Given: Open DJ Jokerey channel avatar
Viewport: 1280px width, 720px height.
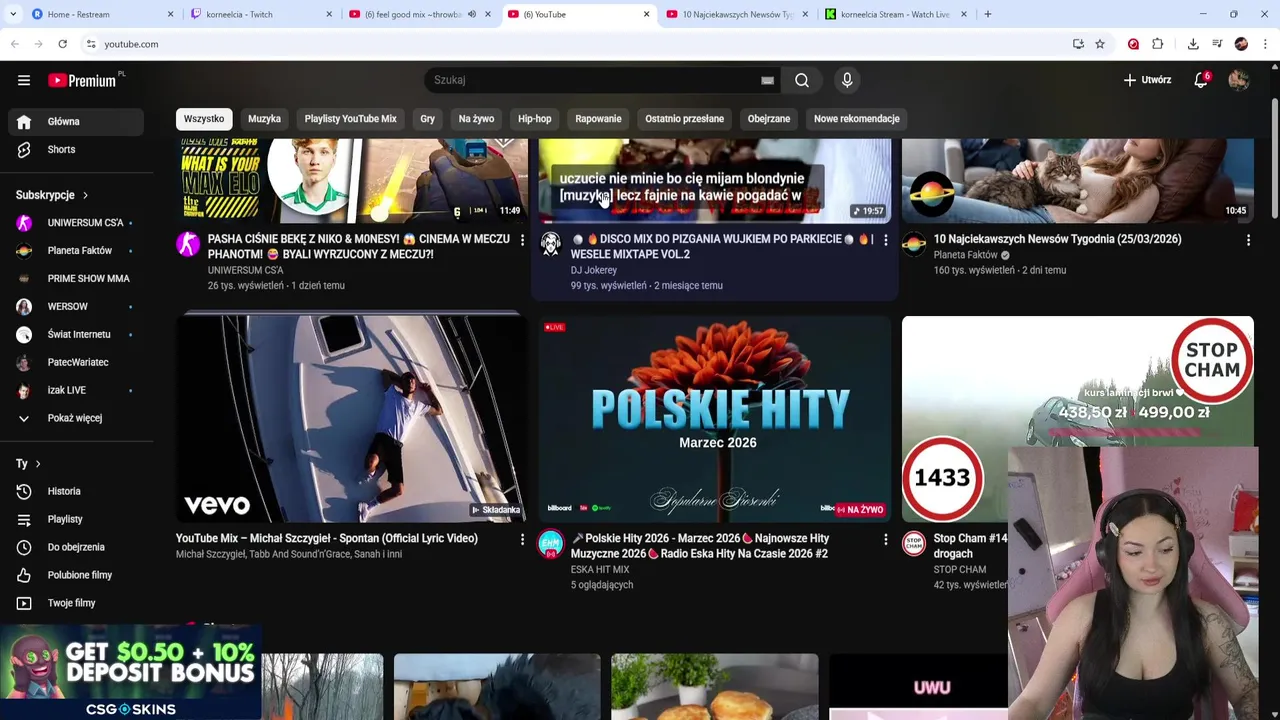Looking at the screenshot, I should coord(551,244).
